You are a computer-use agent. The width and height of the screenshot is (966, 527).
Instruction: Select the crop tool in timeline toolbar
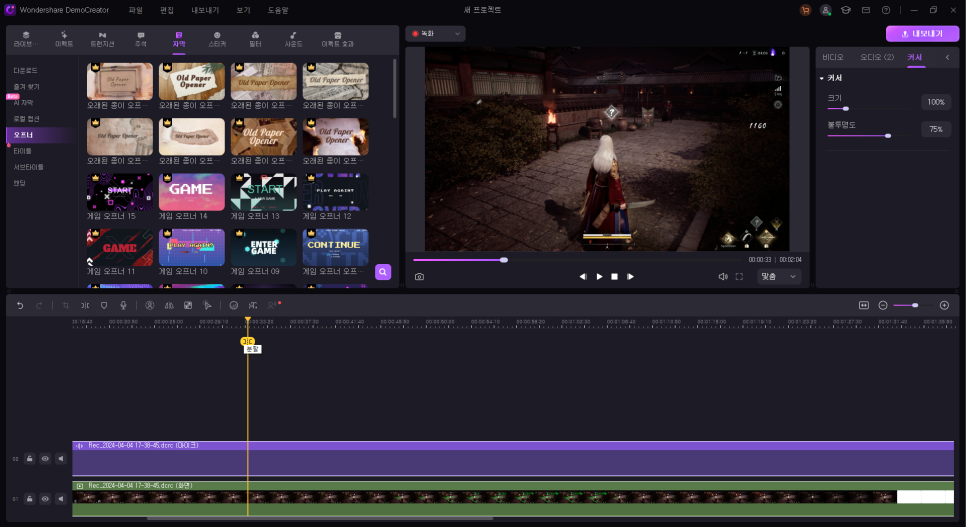(x=65, y=305)
